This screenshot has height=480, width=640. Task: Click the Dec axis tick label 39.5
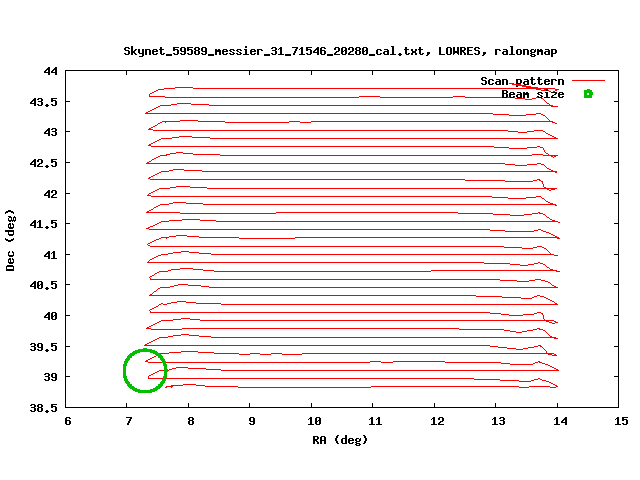coord(44,347)
